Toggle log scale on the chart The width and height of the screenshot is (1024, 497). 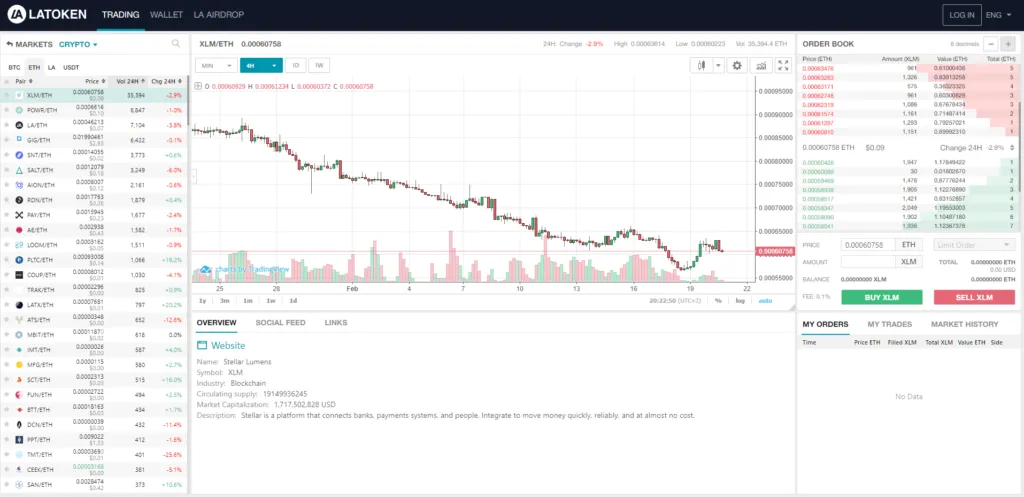(740, 300)
